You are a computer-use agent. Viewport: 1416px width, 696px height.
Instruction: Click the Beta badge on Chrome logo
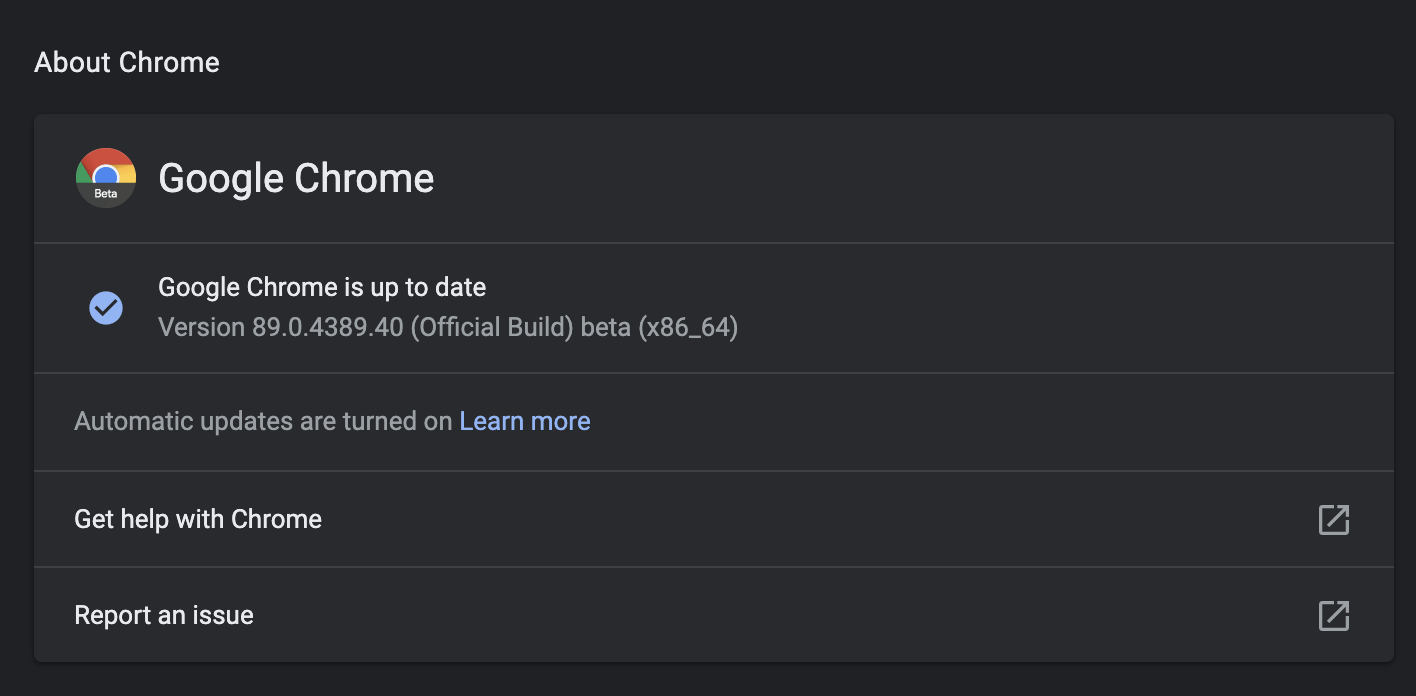coord(106,194)
